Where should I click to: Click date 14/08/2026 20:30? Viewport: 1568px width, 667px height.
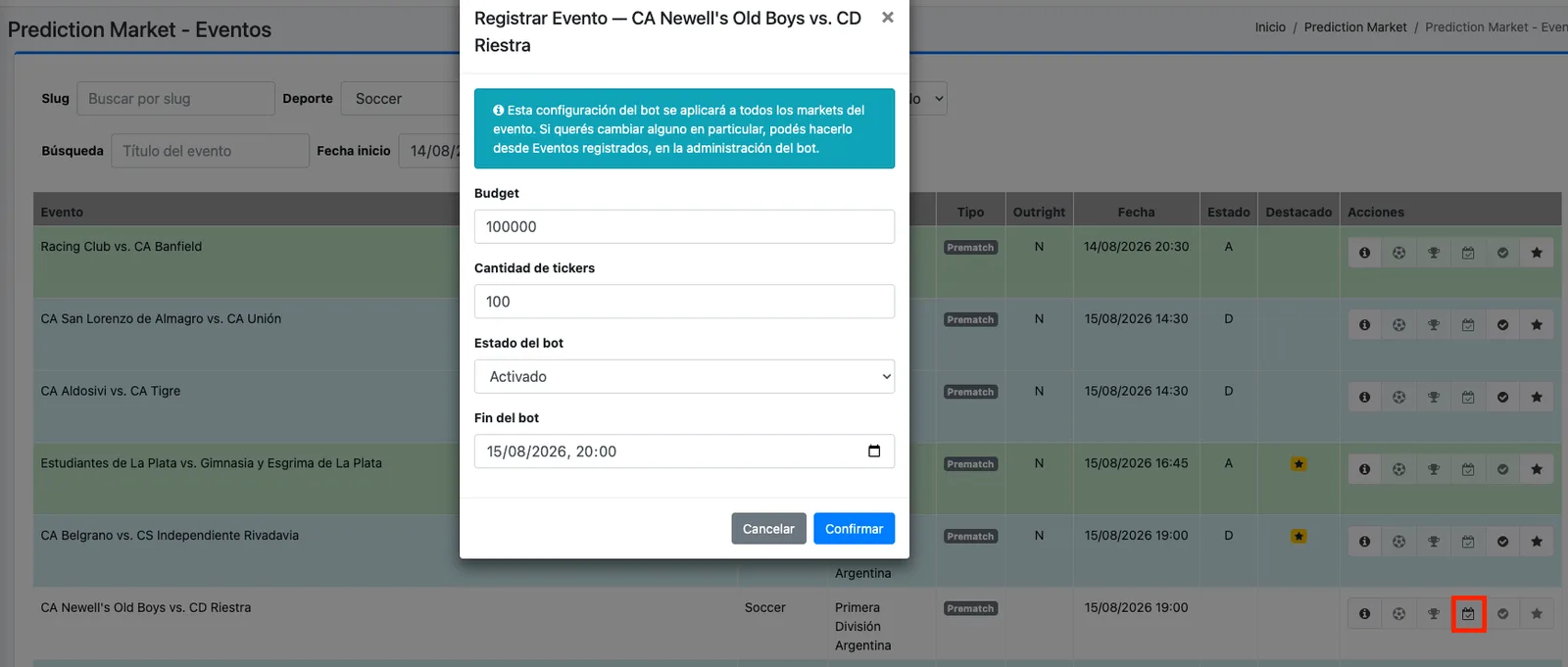tap(1136, 247)
